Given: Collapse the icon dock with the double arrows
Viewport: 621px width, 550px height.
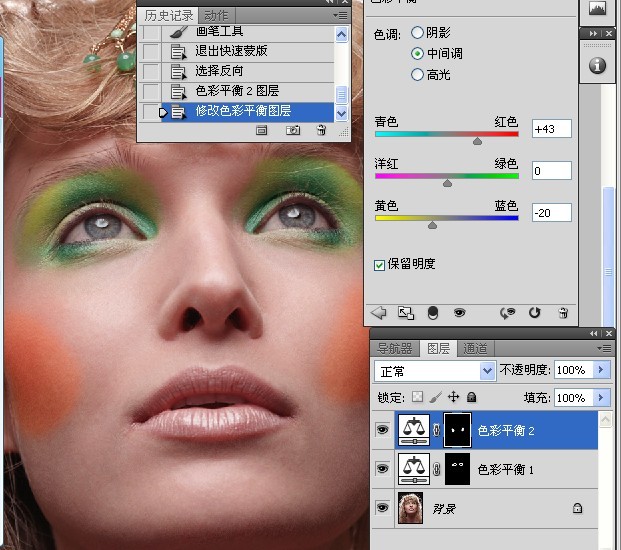Looking at the screenshot, I should [x=593, y=34].
